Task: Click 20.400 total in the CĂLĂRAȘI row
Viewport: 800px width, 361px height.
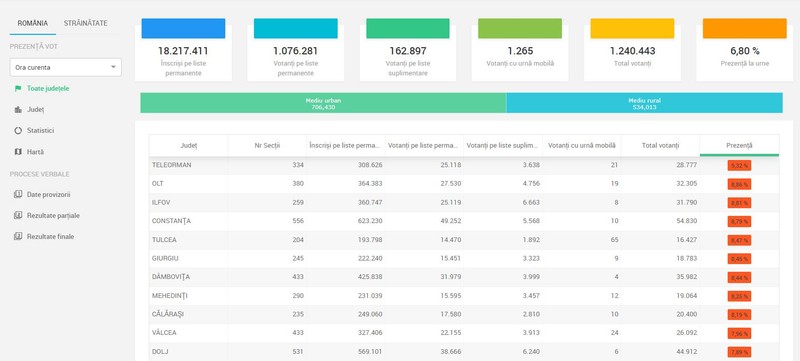Action: [686, 314]
